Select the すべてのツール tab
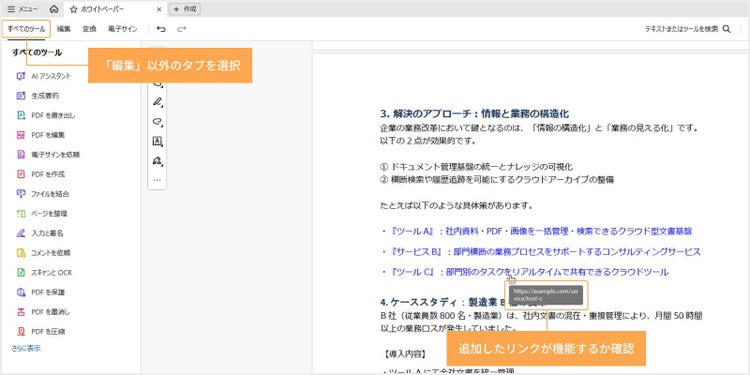750x375 pixels. click(x=26, y=29)
